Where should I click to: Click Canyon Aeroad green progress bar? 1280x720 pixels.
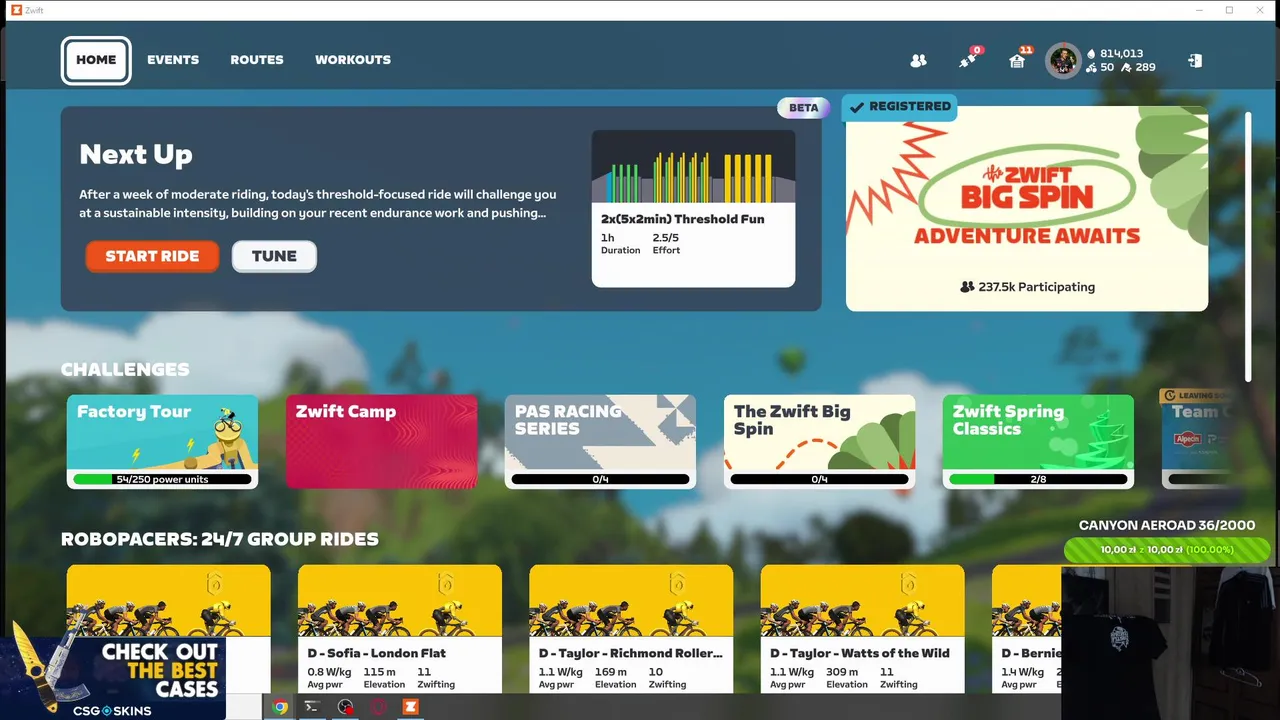pyautogui.click(x=1167, y=550)
